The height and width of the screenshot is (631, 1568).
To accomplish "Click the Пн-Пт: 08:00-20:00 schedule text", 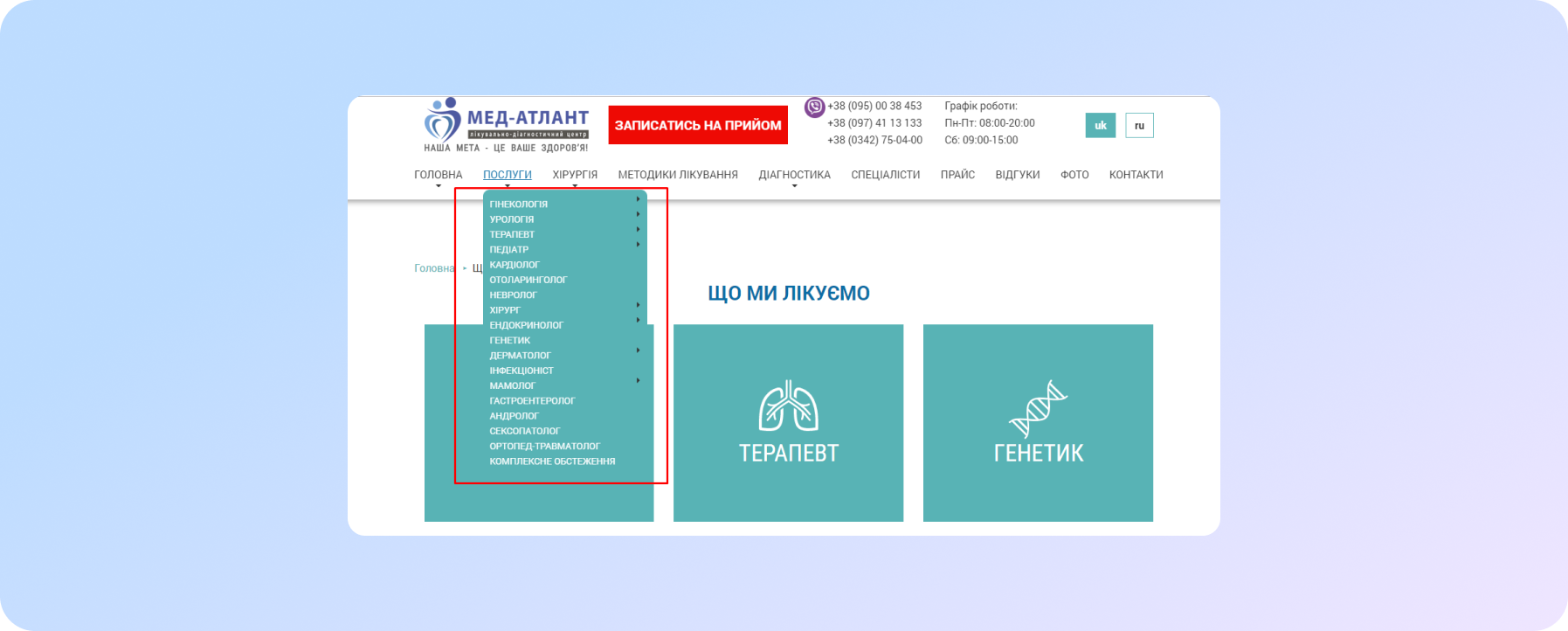I will (x=990, y=123).
